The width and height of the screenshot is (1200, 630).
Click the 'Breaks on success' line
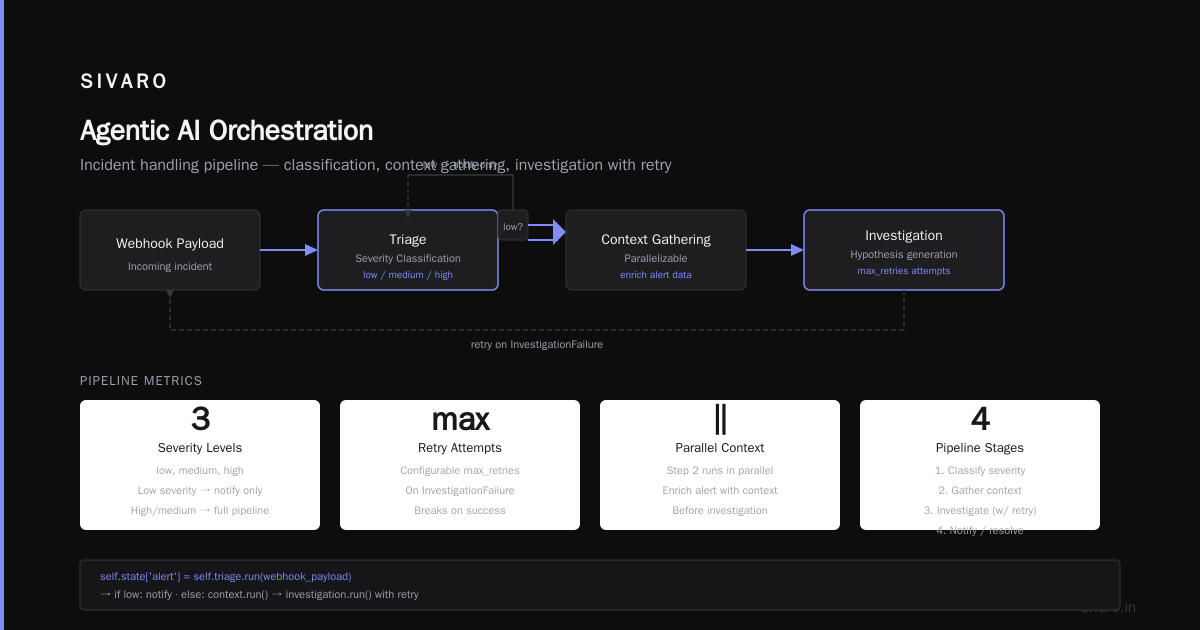pyautogui.click(x=460, y=510)
